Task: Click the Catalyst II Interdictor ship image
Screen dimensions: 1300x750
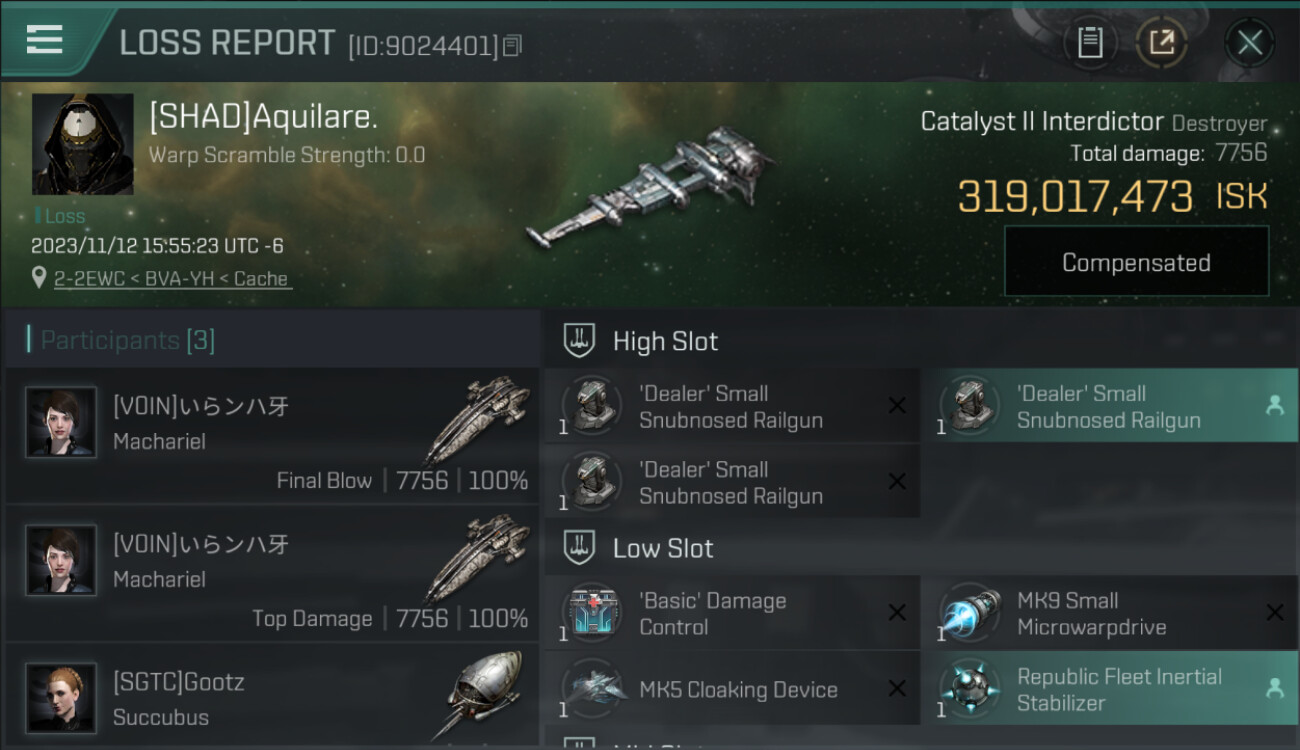Action: 651,189
